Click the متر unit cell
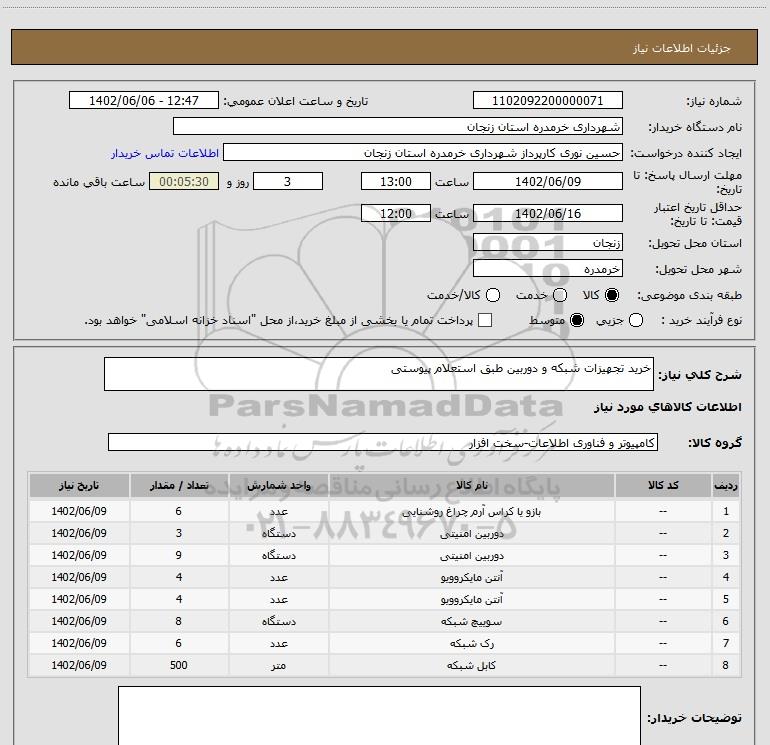770x745 pixels. (278, 665)
